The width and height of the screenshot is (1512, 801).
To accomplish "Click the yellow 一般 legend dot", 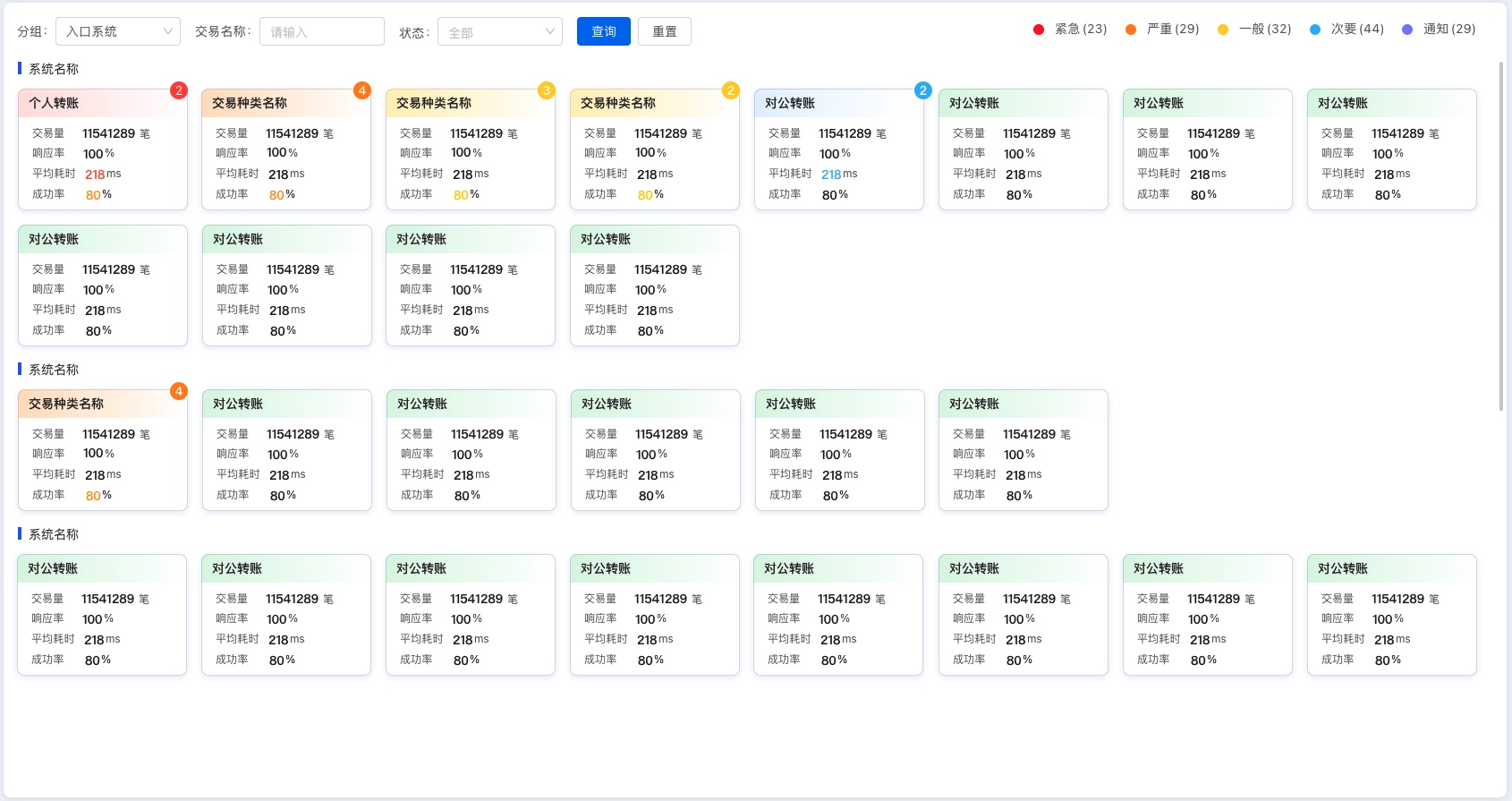I will [1223, 30].
